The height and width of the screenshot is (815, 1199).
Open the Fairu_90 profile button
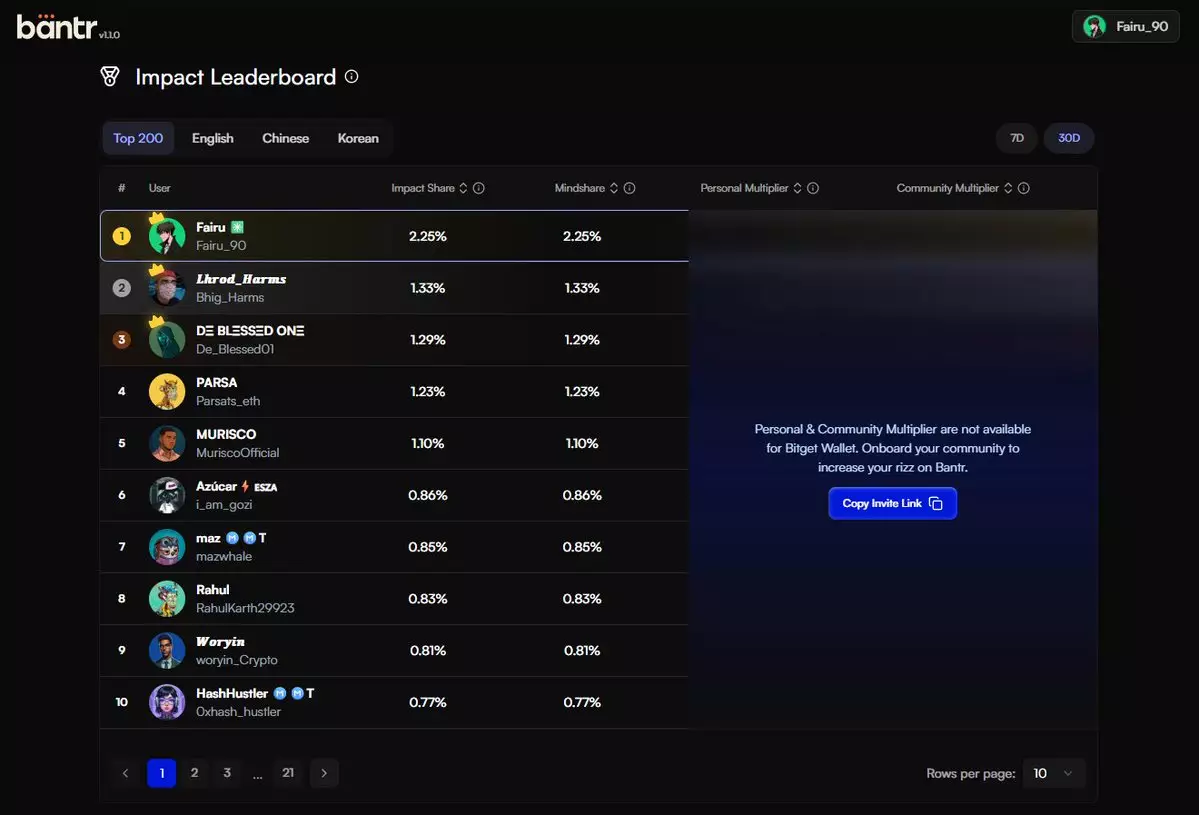click(1125, 27)
